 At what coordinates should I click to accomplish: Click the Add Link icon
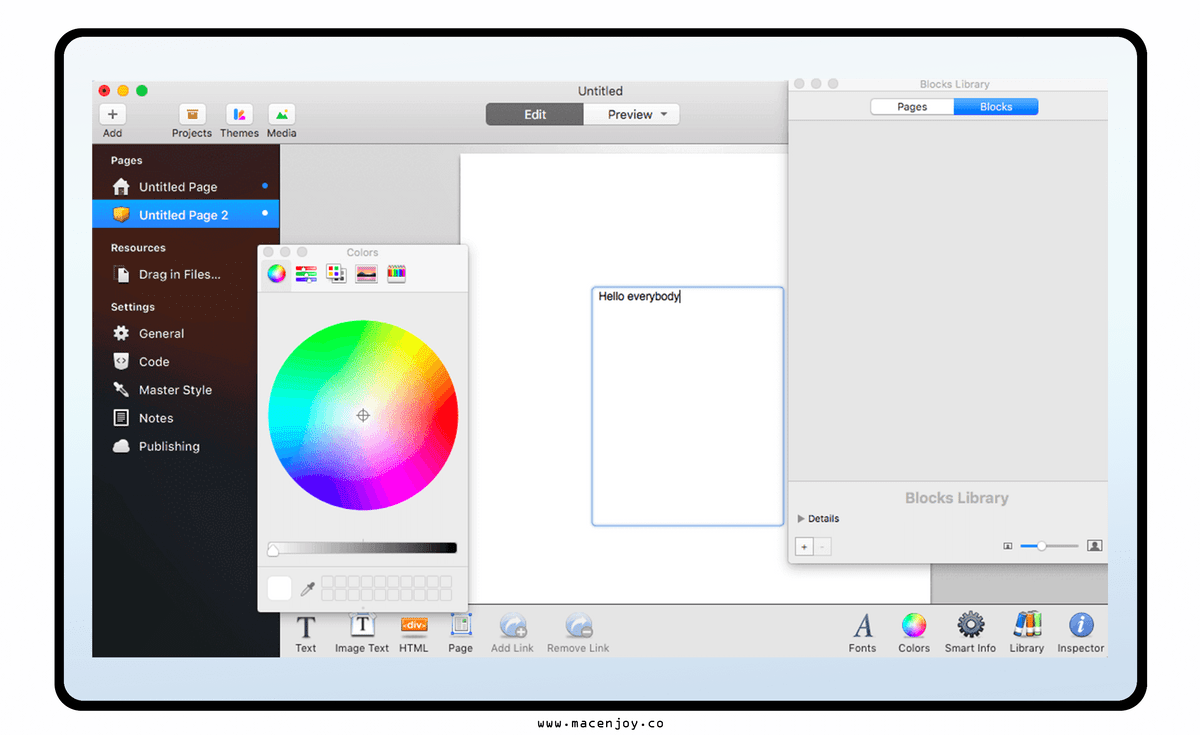[x=513, y=626]
